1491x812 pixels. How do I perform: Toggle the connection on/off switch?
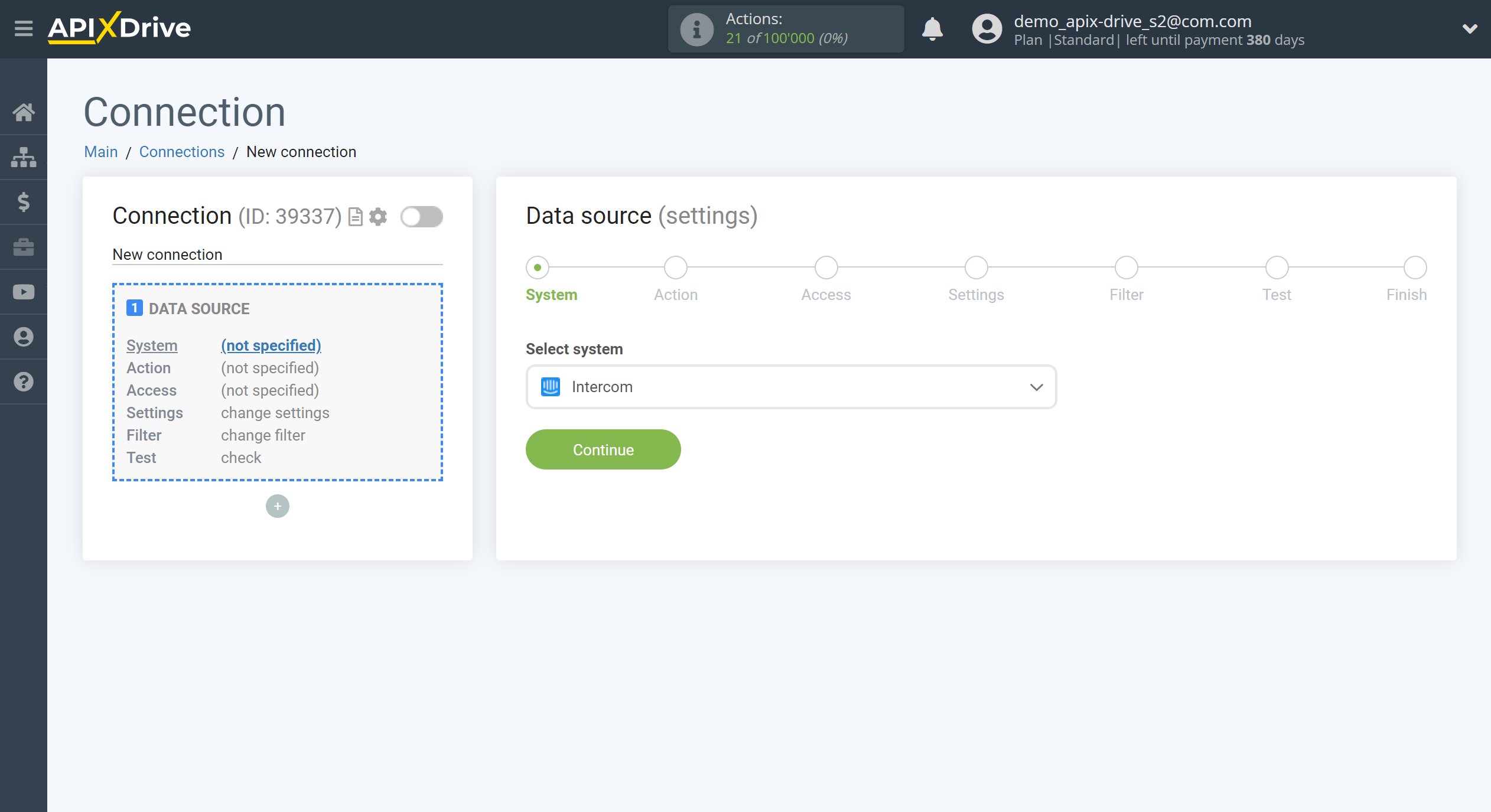click(x=422, y=217)
